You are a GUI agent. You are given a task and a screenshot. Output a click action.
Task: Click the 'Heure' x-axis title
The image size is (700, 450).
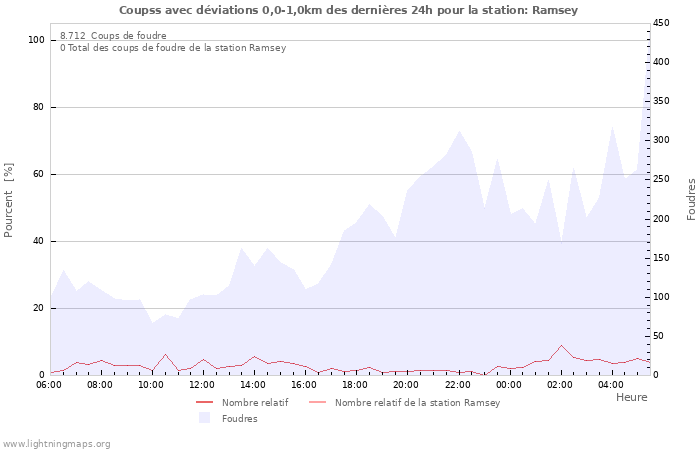631,397
